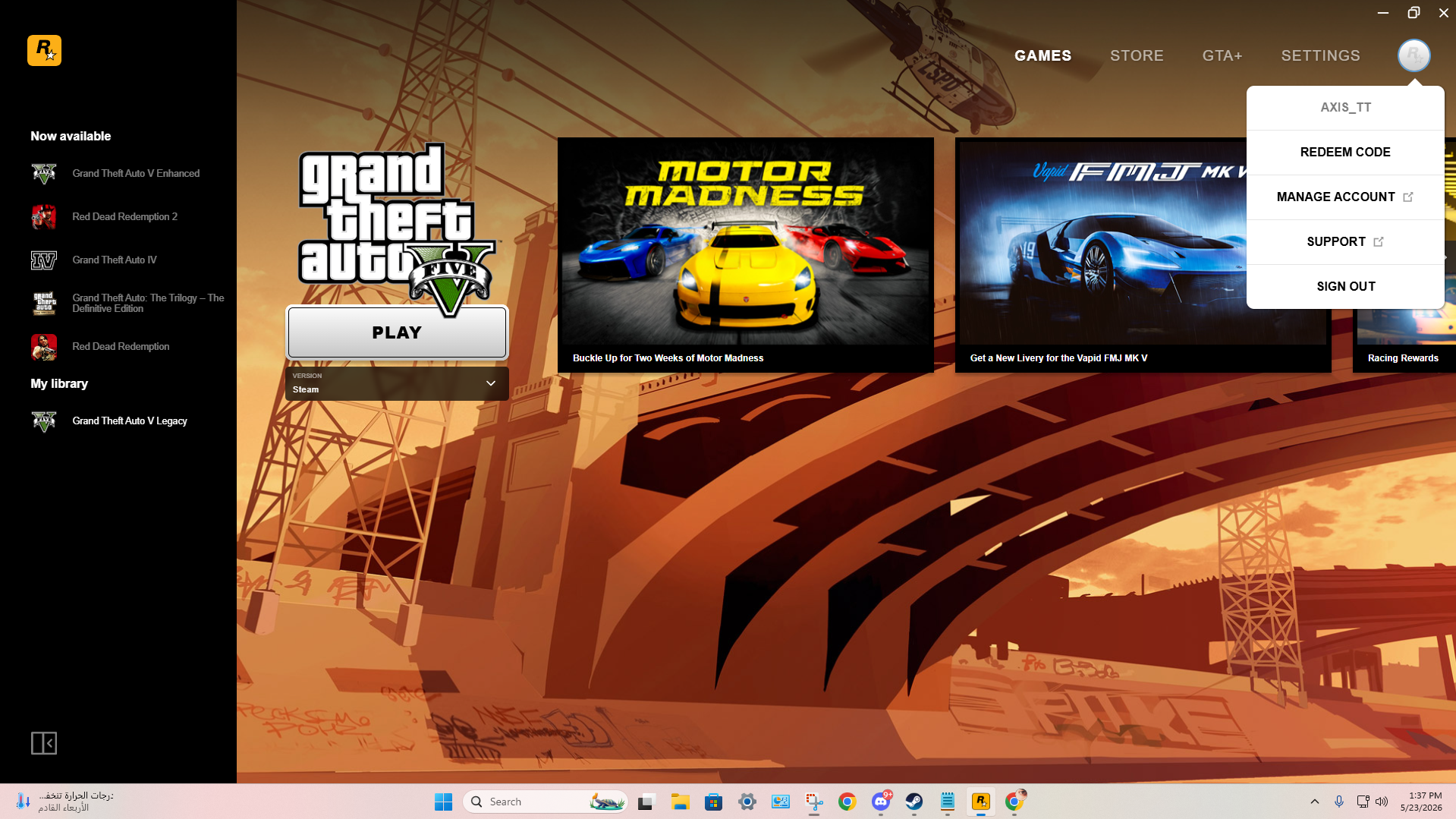Select Red Dead Redemption 2 title
Image resolution: width=1456 pixels, height=819 pixels.
point(124,217)
